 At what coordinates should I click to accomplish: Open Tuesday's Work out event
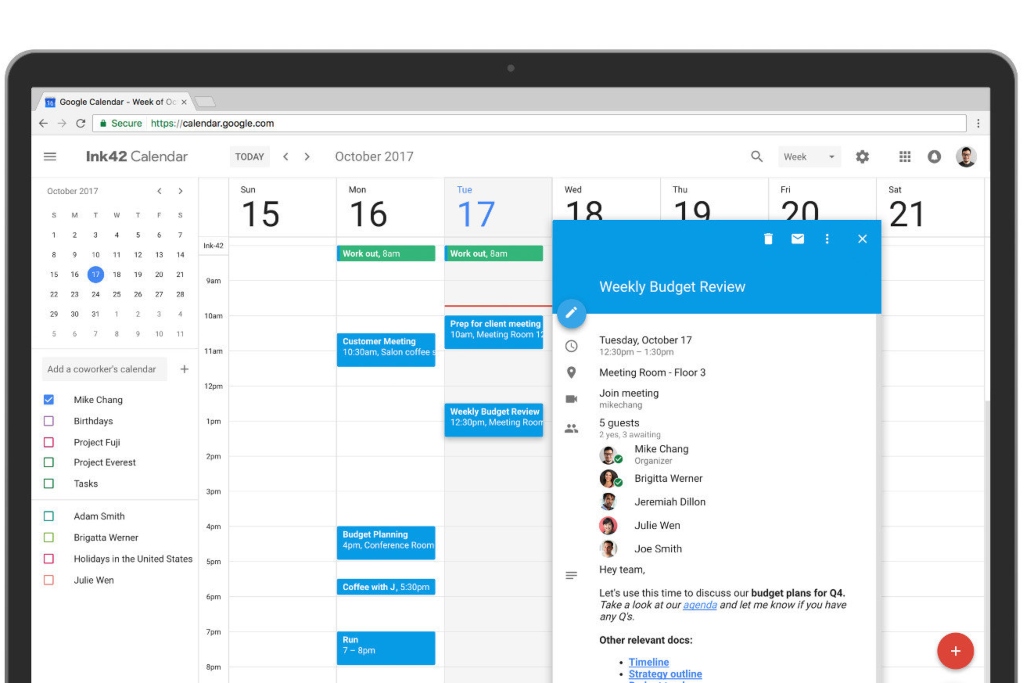(494, 253)
